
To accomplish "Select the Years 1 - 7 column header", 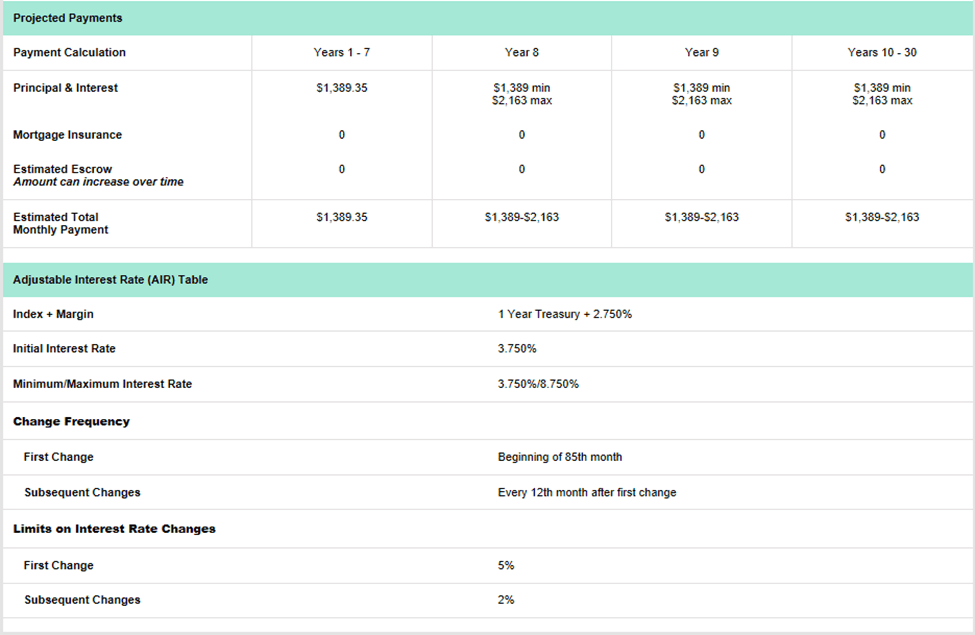I will [x=341, y=52].
